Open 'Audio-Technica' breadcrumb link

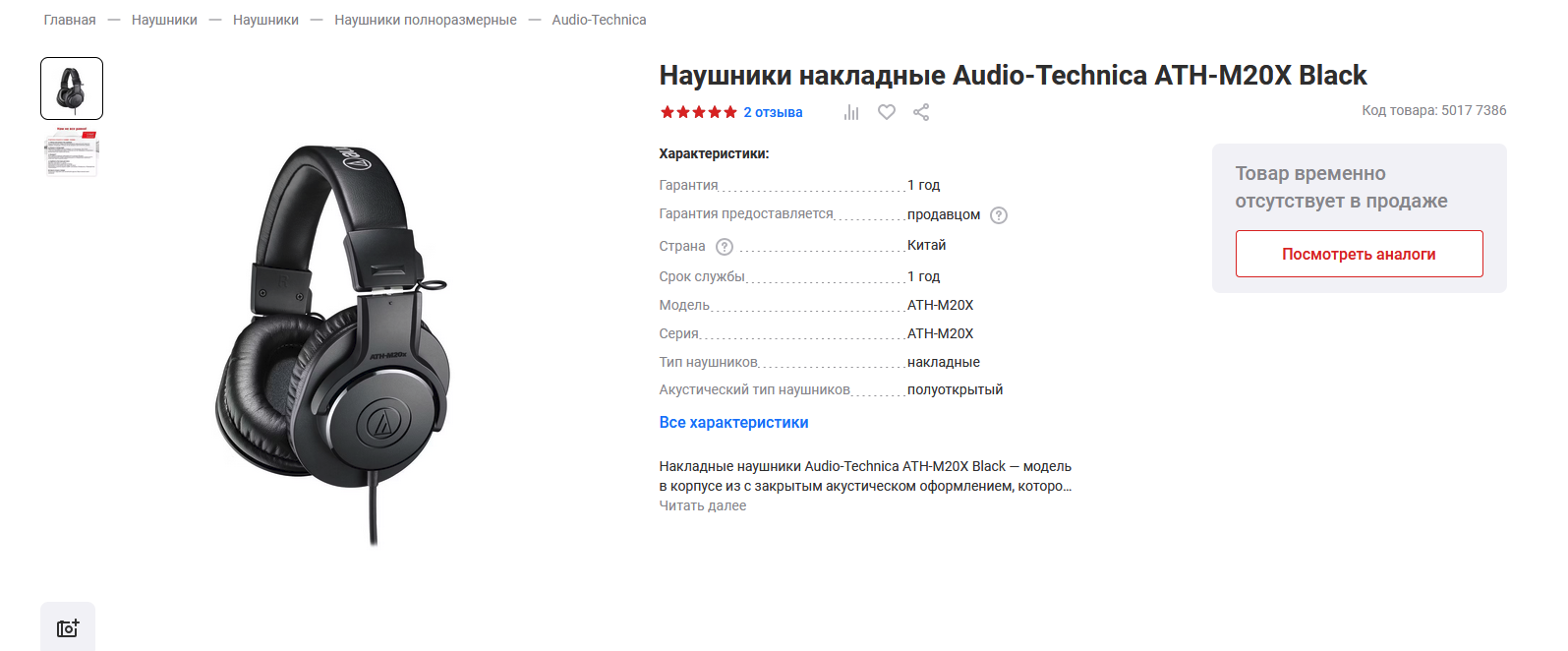[599, 20]
